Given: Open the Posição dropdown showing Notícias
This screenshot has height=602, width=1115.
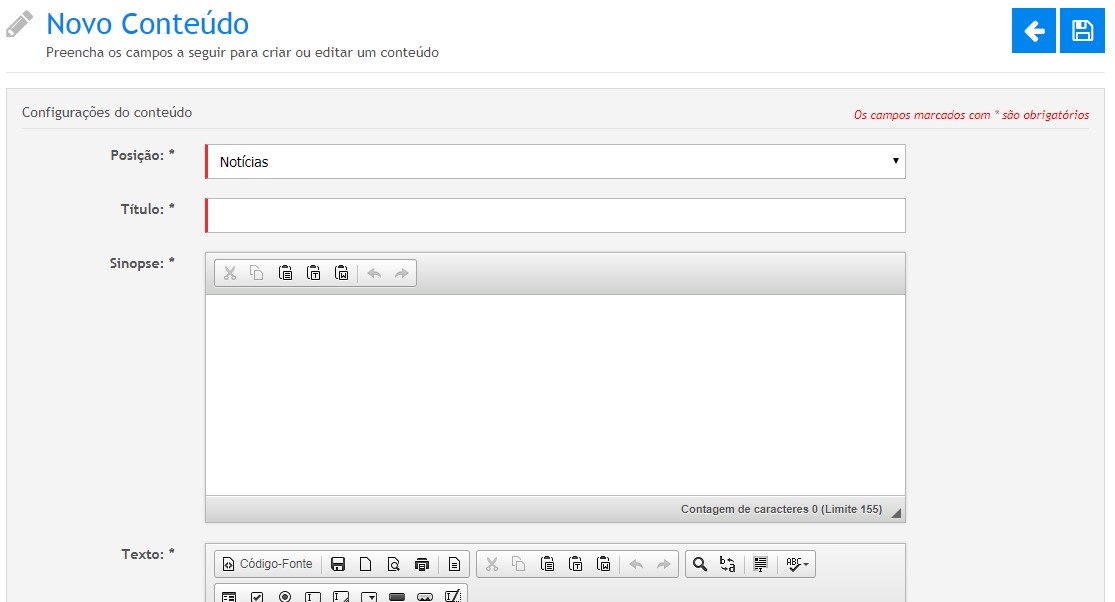Looking at the screenshot, I should [x=555, y=161].
